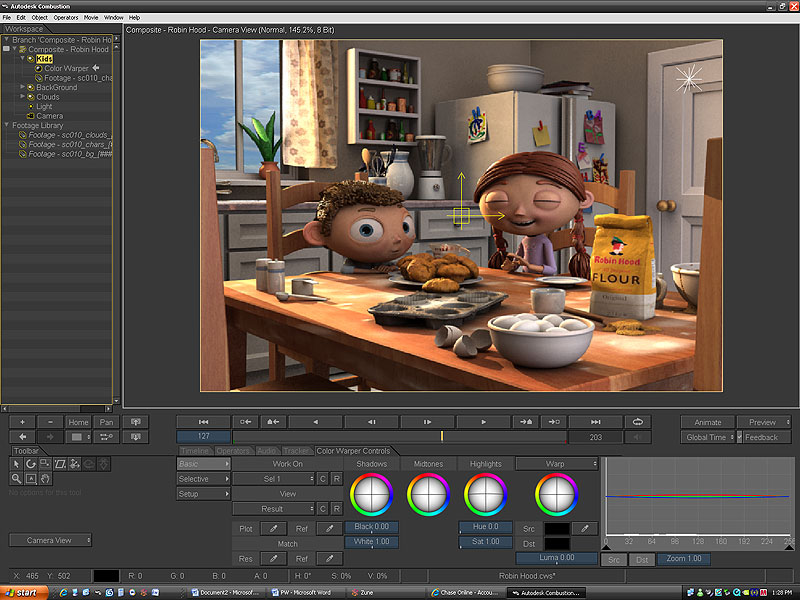Jump to the first frame
Viewport: 800px width, 600px height.
pos(203,422)
